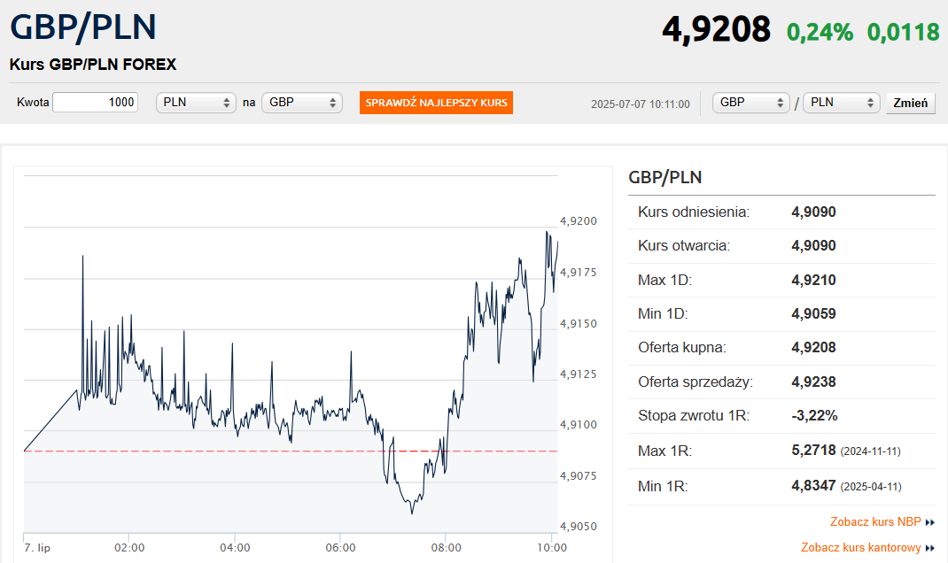Click the green 0,24% change value
Viewport: 948px width, 563px height.
pyautogui.click(x=820, y=32)
